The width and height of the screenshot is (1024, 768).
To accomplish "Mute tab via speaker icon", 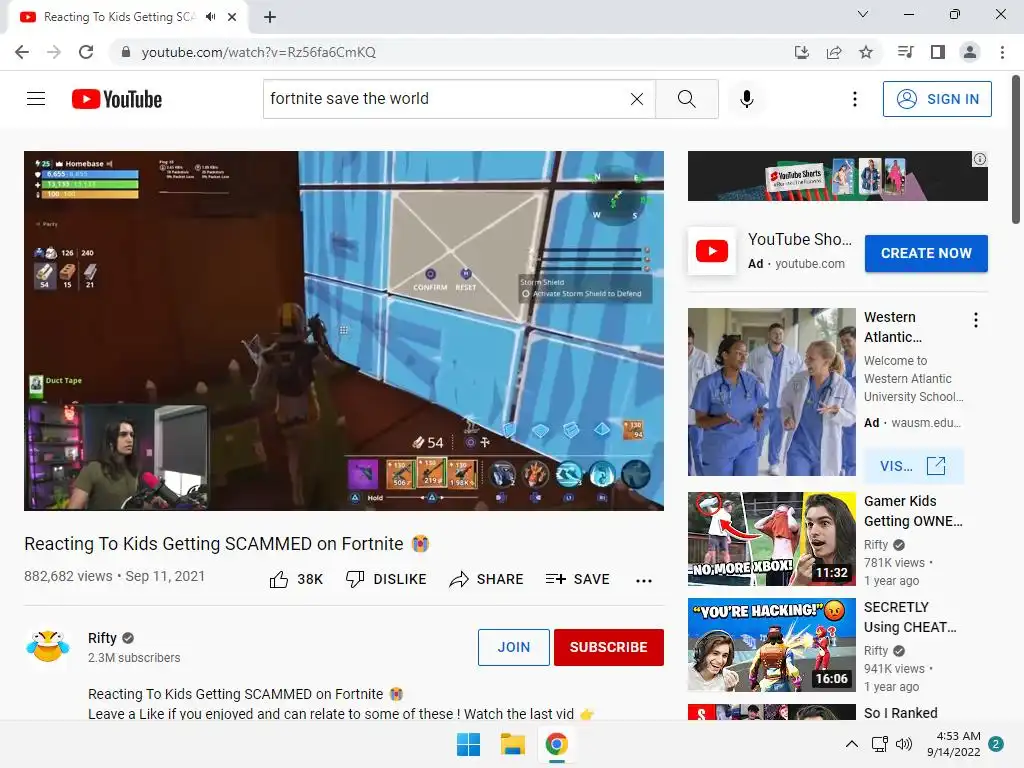I will click(x=210, y=17).
